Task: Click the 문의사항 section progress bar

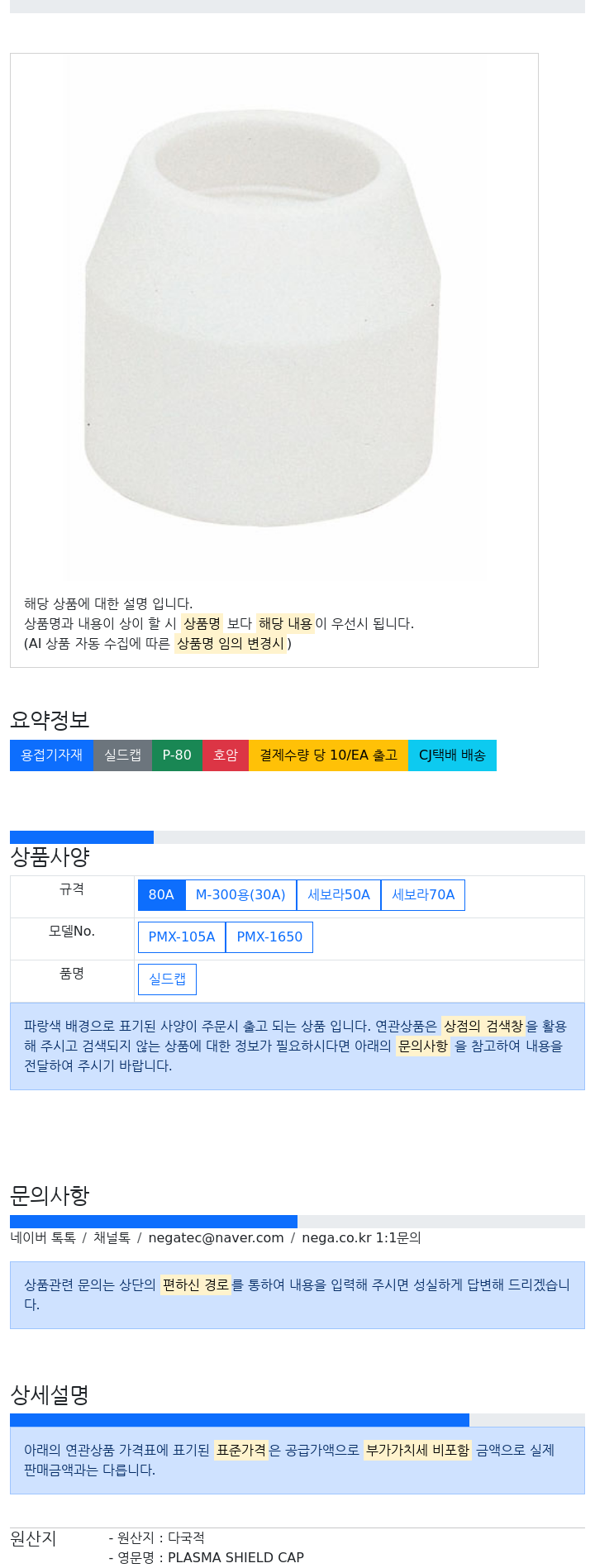Action: (x=154, y=1222)
